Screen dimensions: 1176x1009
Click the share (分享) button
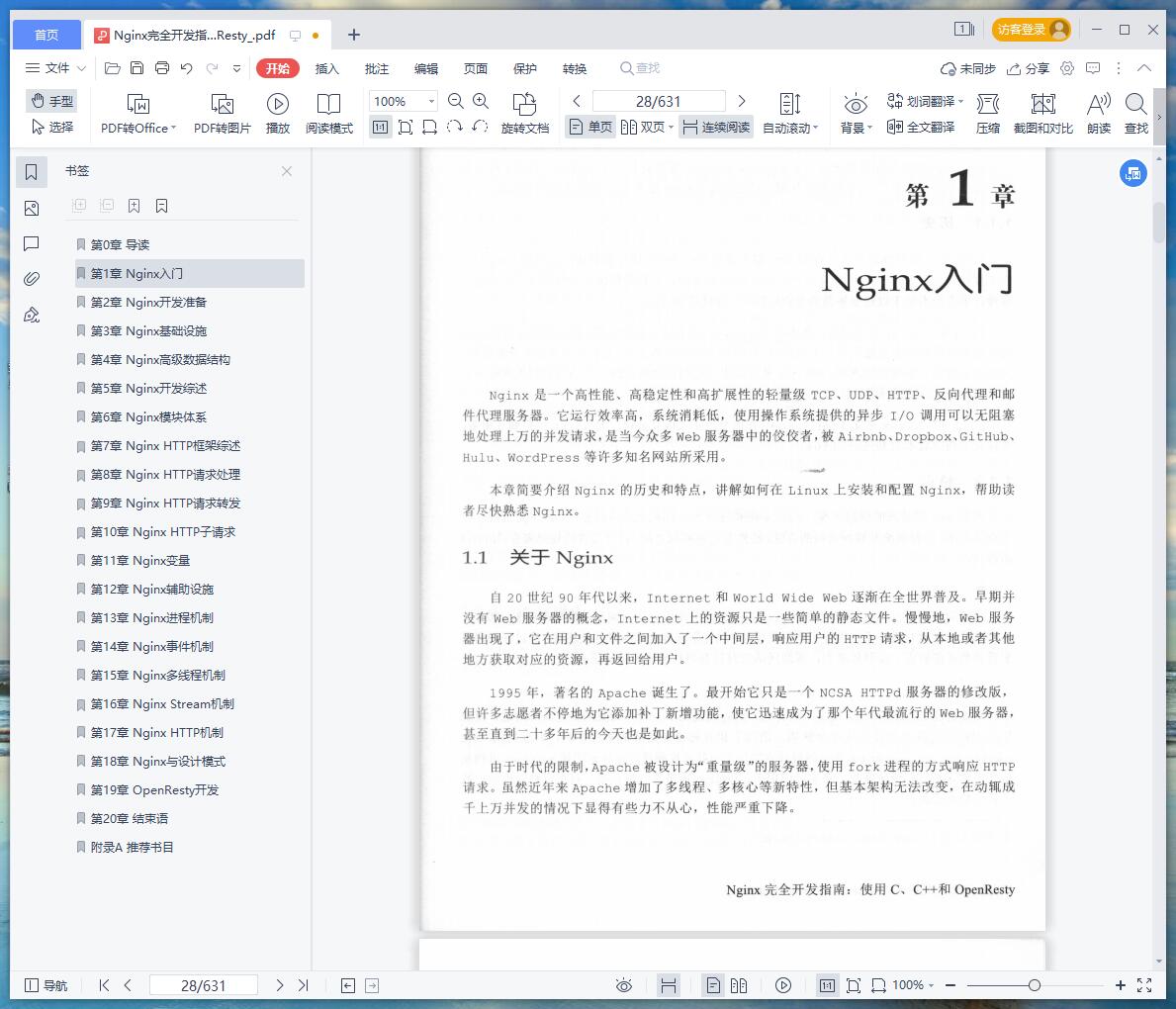(x=1028, y=68)
